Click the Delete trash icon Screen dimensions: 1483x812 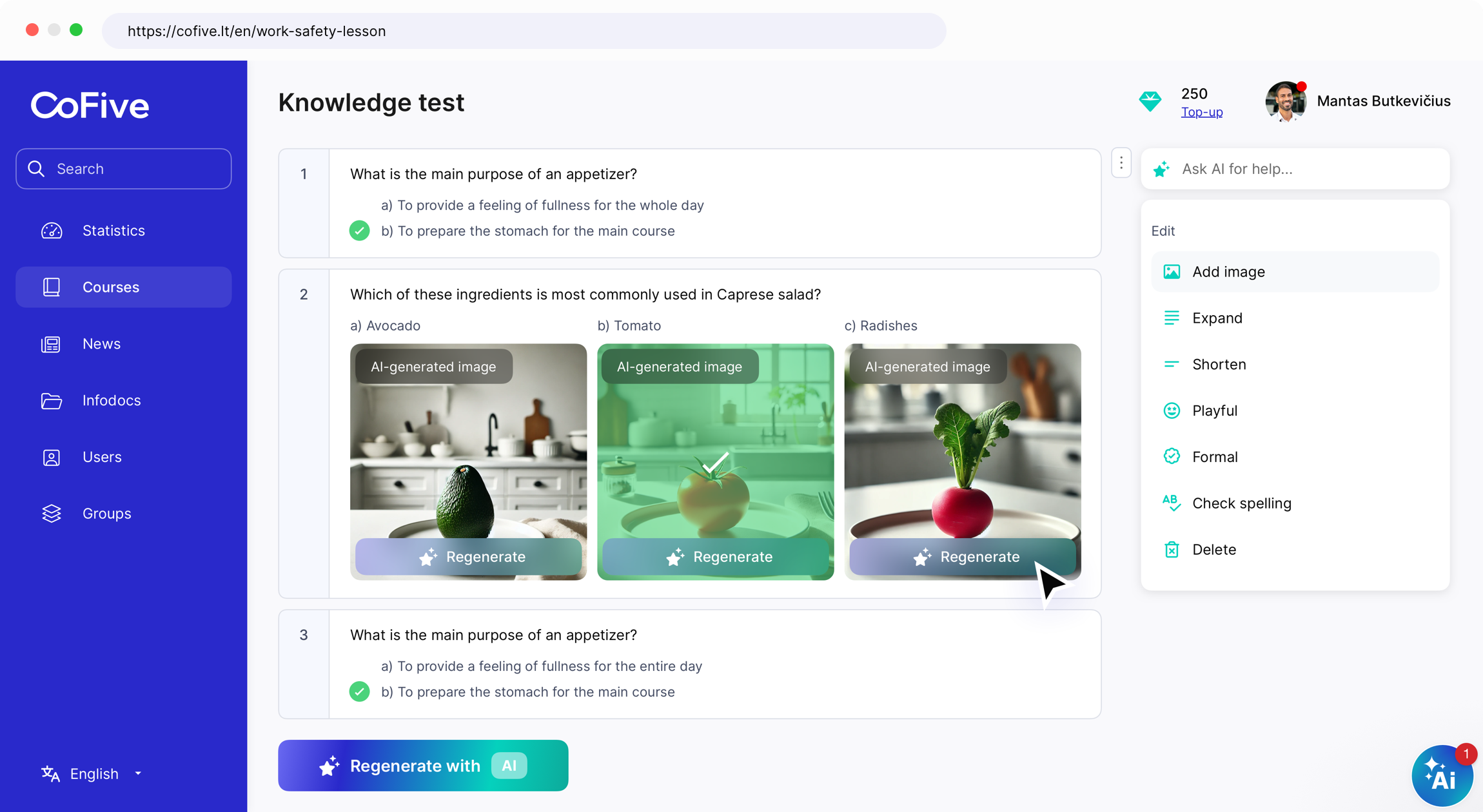pyautogui.click(x=1172, y=550)
